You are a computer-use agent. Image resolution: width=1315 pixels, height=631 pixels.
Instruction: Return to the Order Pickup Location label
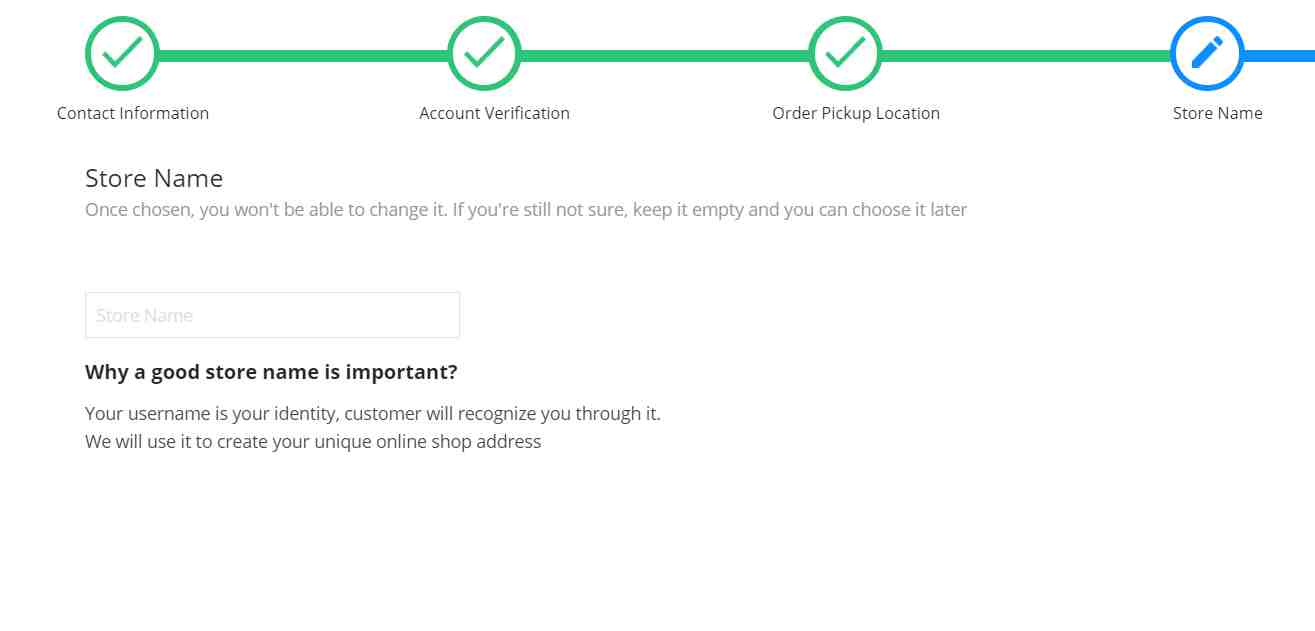(x=856, y=113)
